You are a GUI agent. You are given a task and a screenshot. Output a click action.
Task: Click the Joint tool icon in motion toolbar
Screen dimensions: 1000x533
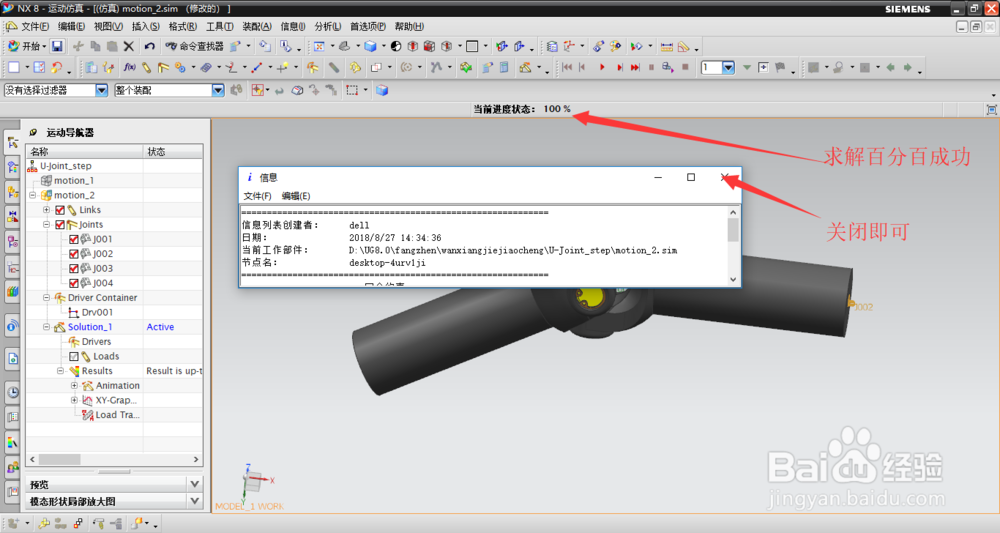point(163,68)
